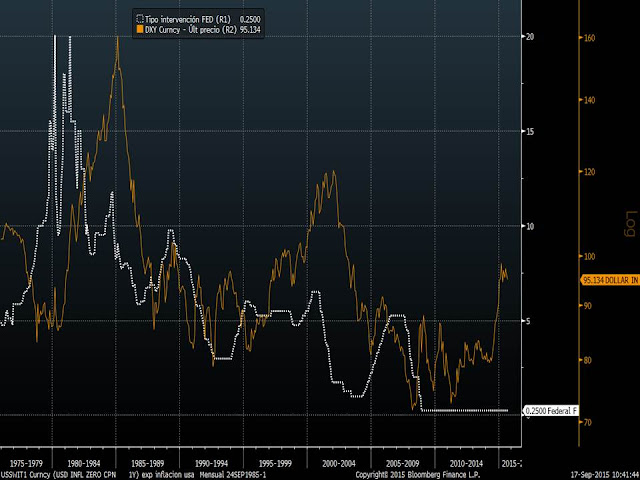Click the R1 axis value 5

(529, 321)
